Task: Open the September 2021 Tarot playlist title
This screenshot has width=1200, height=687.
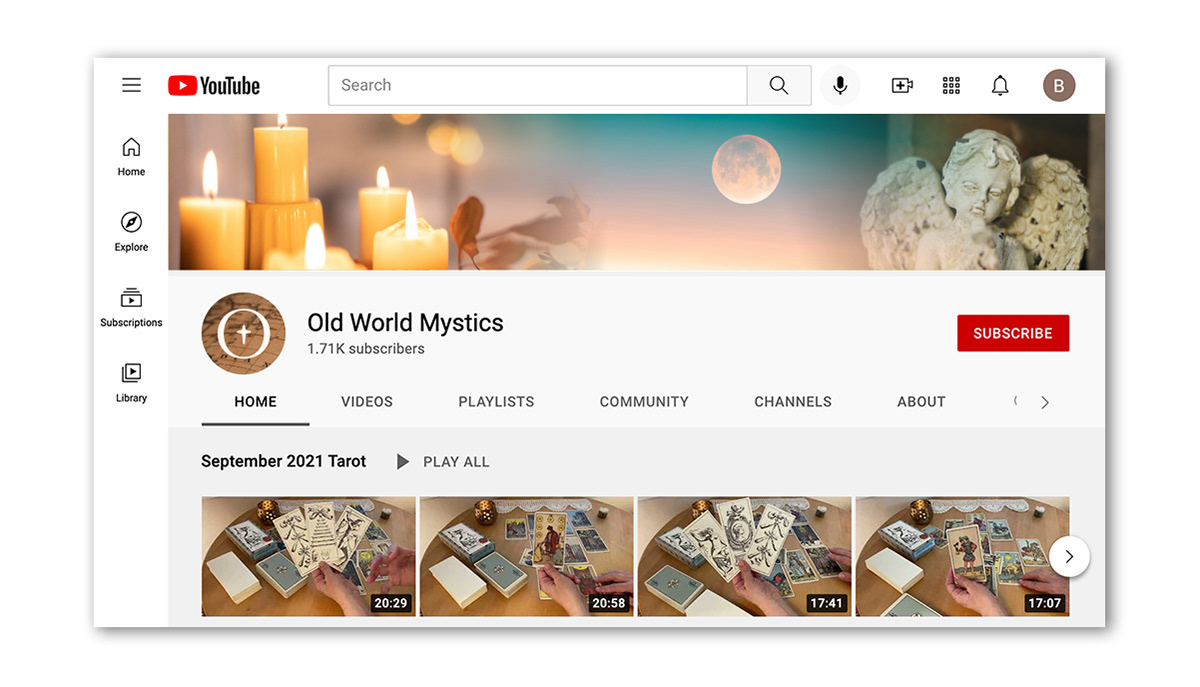Action: pyautogui.click(x=284, y=461)
